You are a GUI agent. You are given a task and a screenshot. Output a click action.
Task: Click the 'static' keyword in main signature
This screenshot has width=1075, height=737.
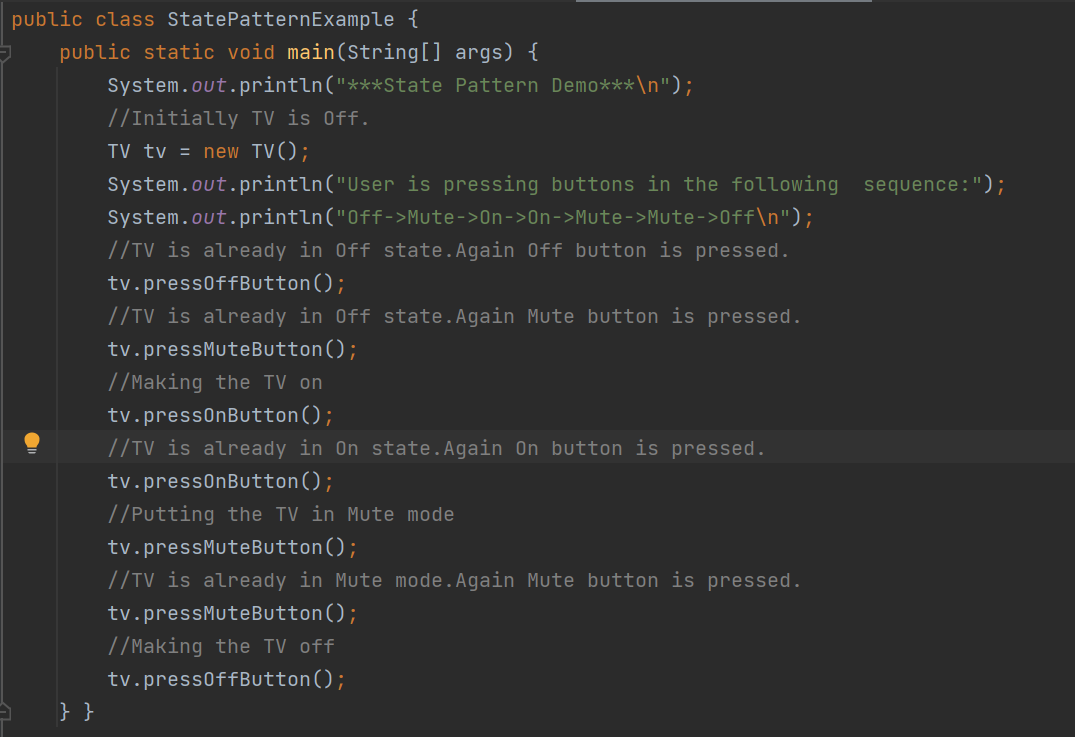179,53
